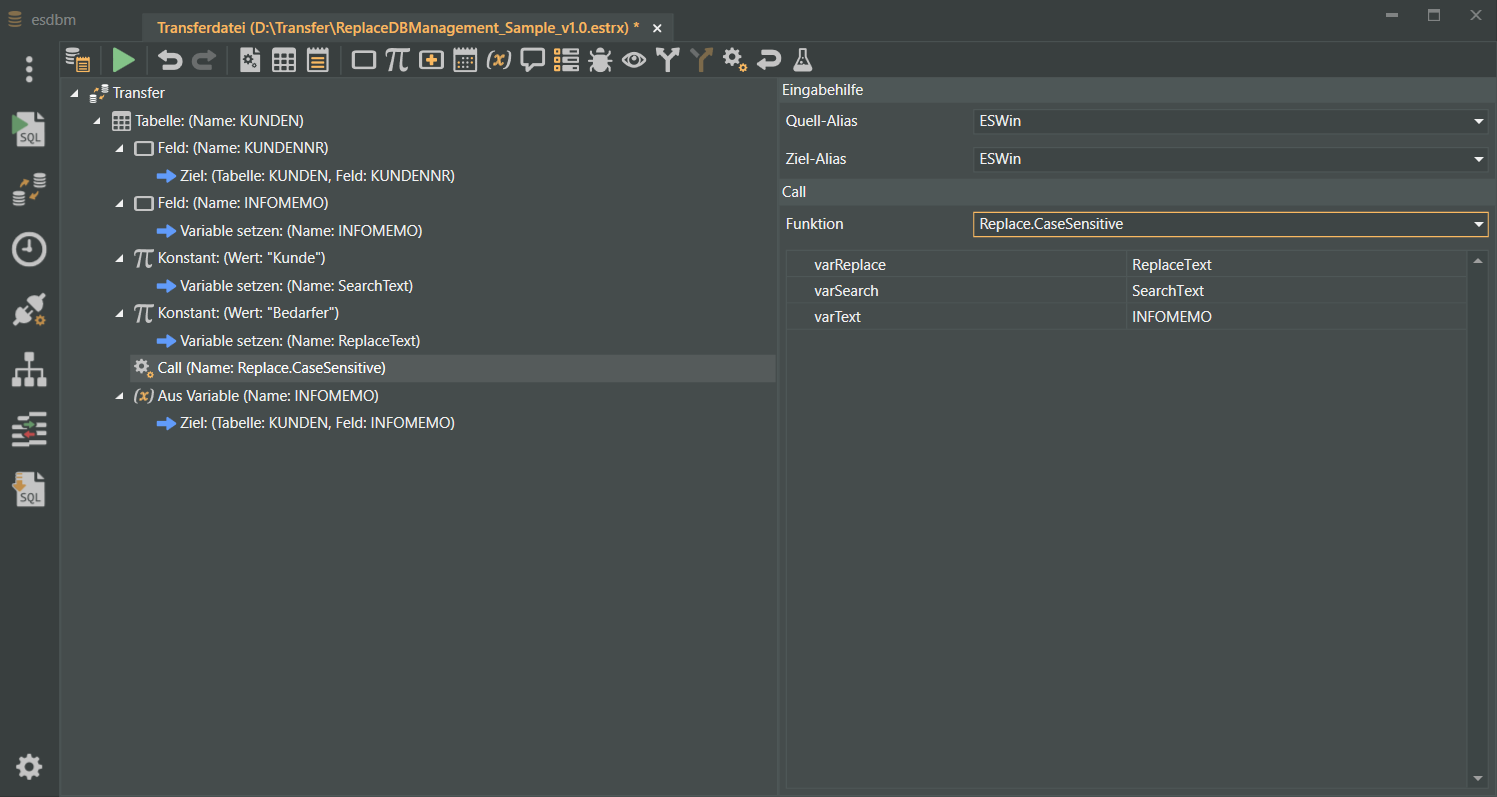Viewport: 1497px width, 797px height.
Task: Add a field with rectangle icon
Action: tap(364, 60)
